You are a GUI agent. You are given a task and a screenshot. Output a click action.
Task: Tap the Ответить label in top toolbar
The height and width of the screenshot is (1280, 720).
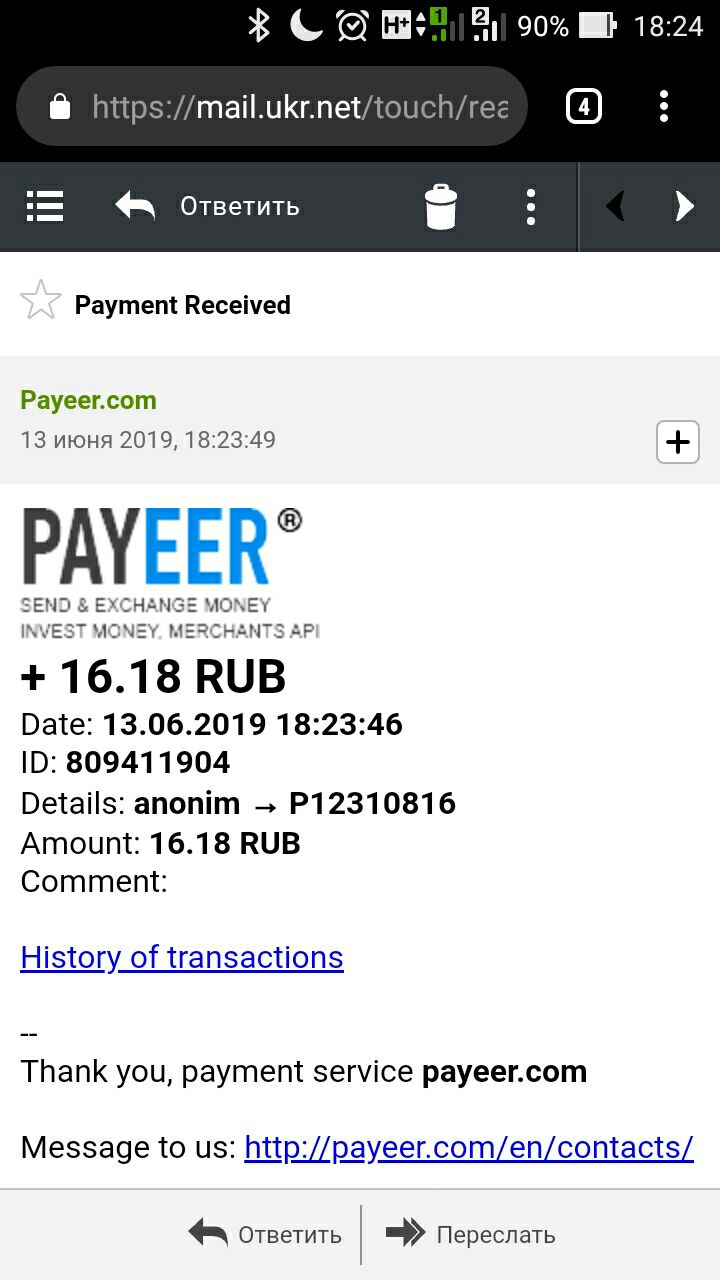pyautogui.click(x=240, y=206)
